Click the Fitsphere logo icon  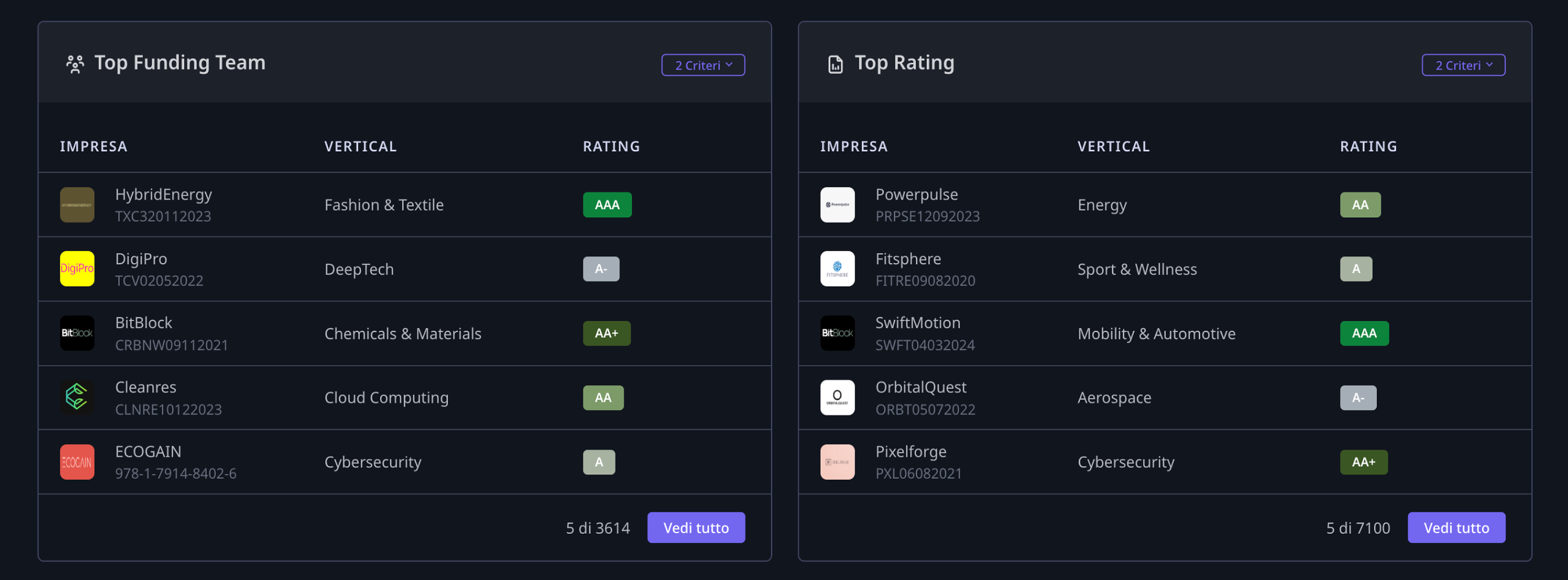pos(837,269)
